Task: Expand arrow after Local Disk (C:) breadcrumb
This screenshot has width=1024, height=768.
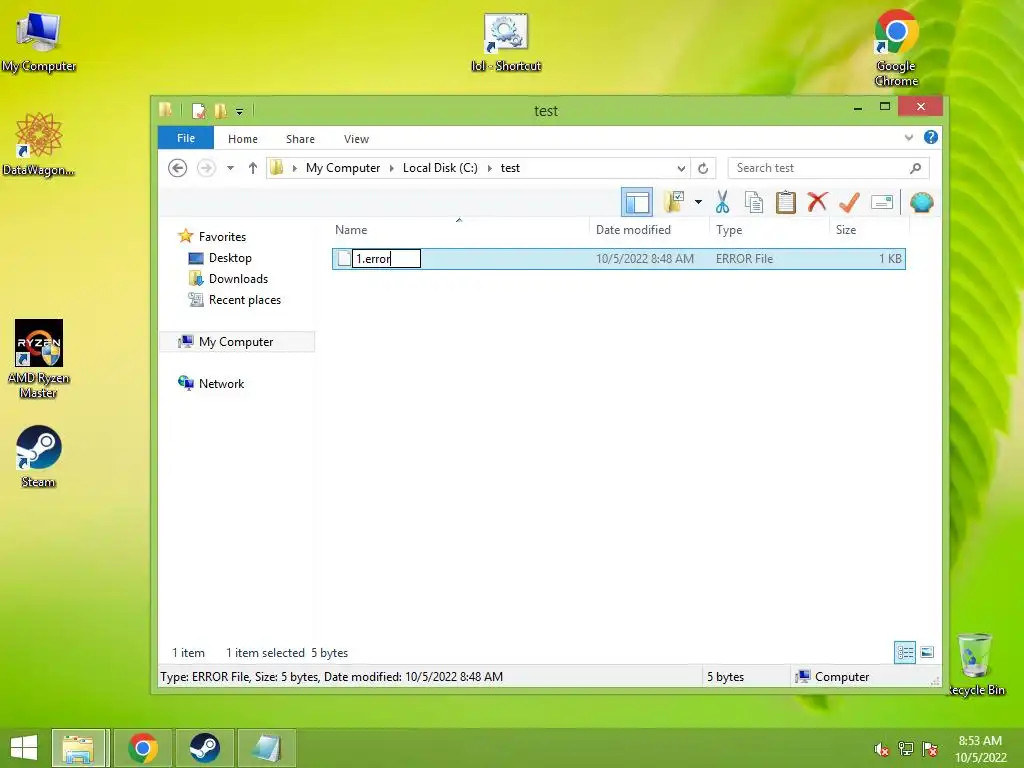Action: tap(489, 168)
